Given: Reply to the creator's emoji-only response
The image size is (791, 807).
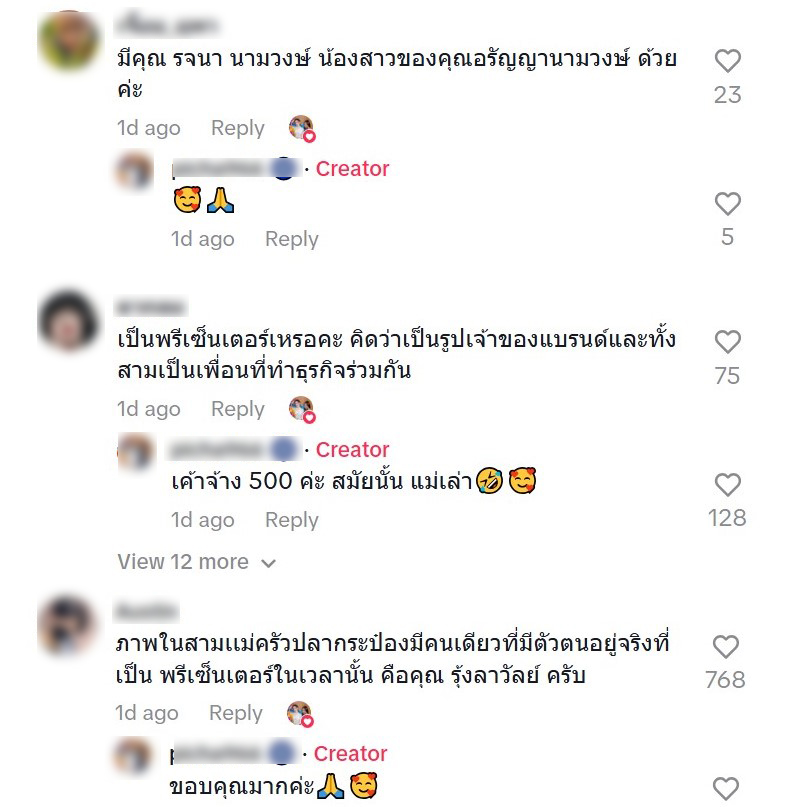Looking at the screenshot, I should [292, 239].
